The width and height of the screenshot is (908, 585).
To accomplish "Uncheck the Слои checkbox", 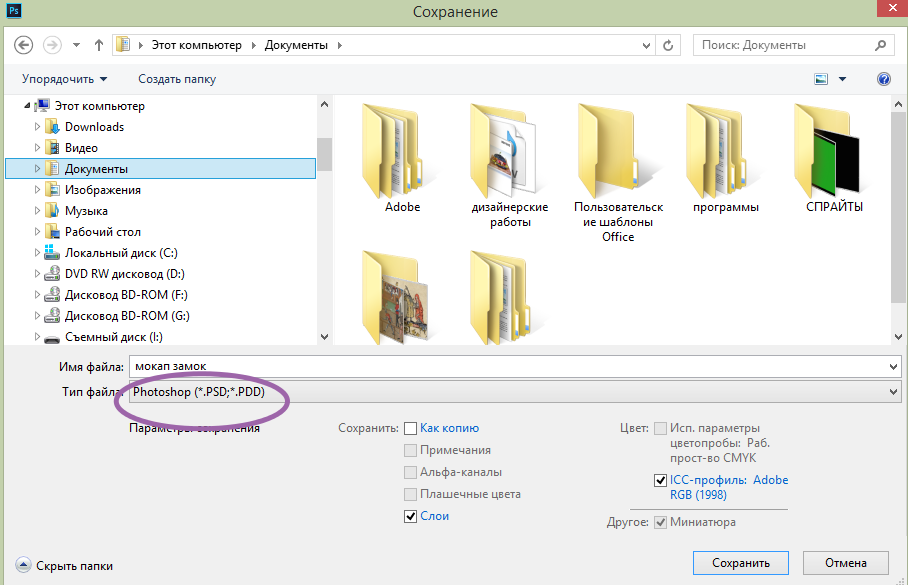I will [411, 517].
